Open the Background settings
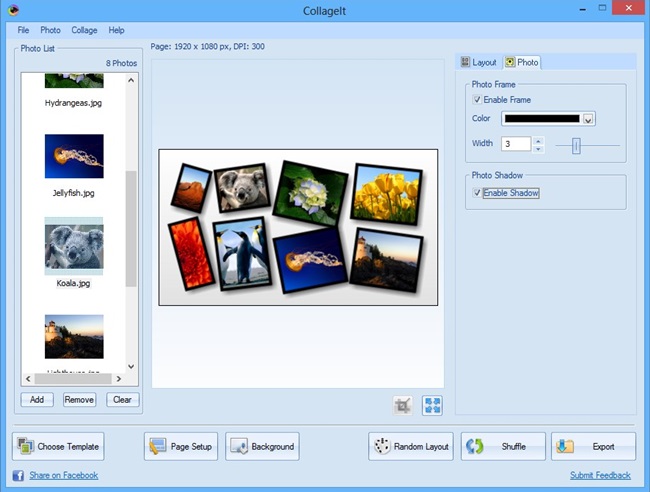 coord(262,446)
